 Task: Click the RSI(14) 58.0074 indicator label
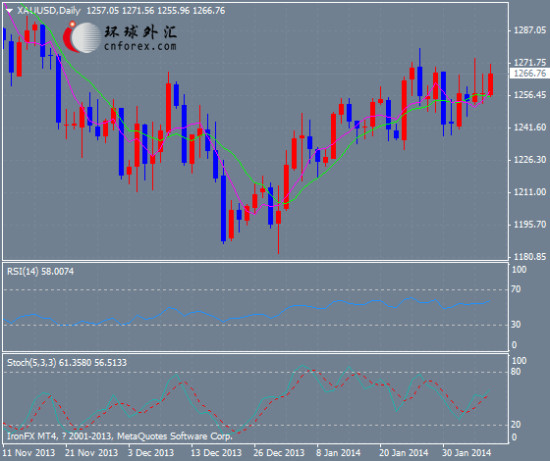(x=40, y=272)
